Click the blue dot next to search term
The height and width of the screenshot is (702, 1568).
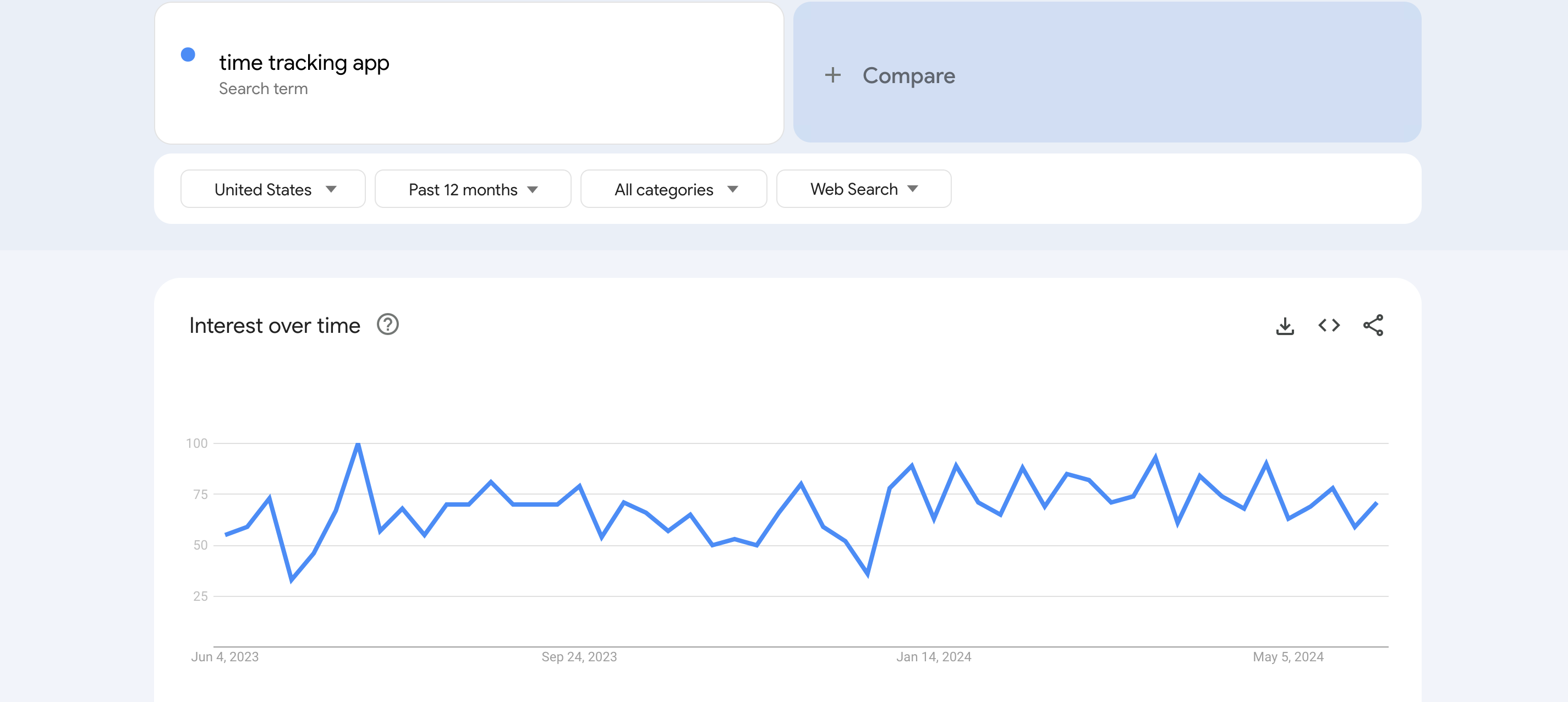(188, 55)
